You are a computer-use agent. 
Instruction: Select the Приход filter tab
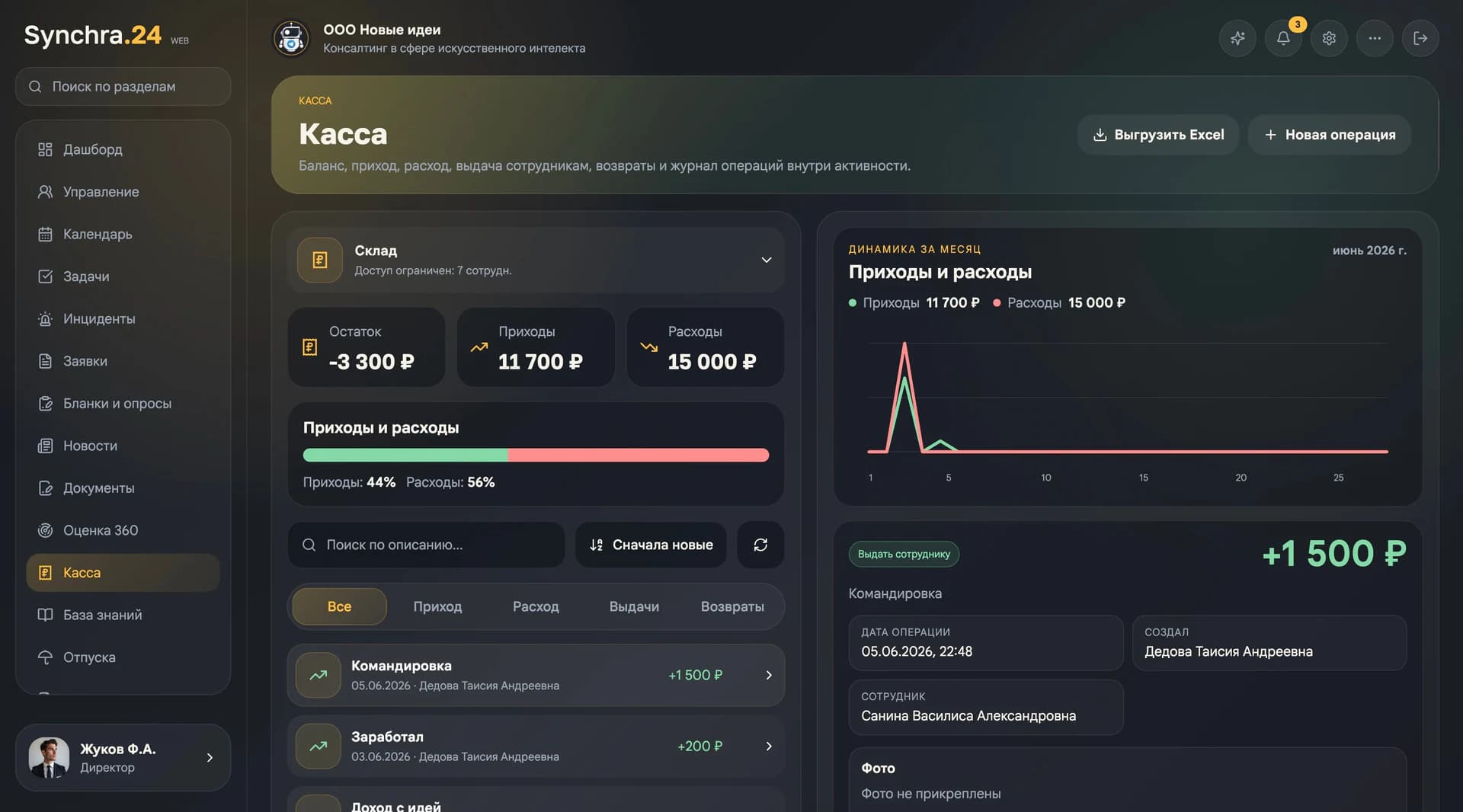[437, 606]
